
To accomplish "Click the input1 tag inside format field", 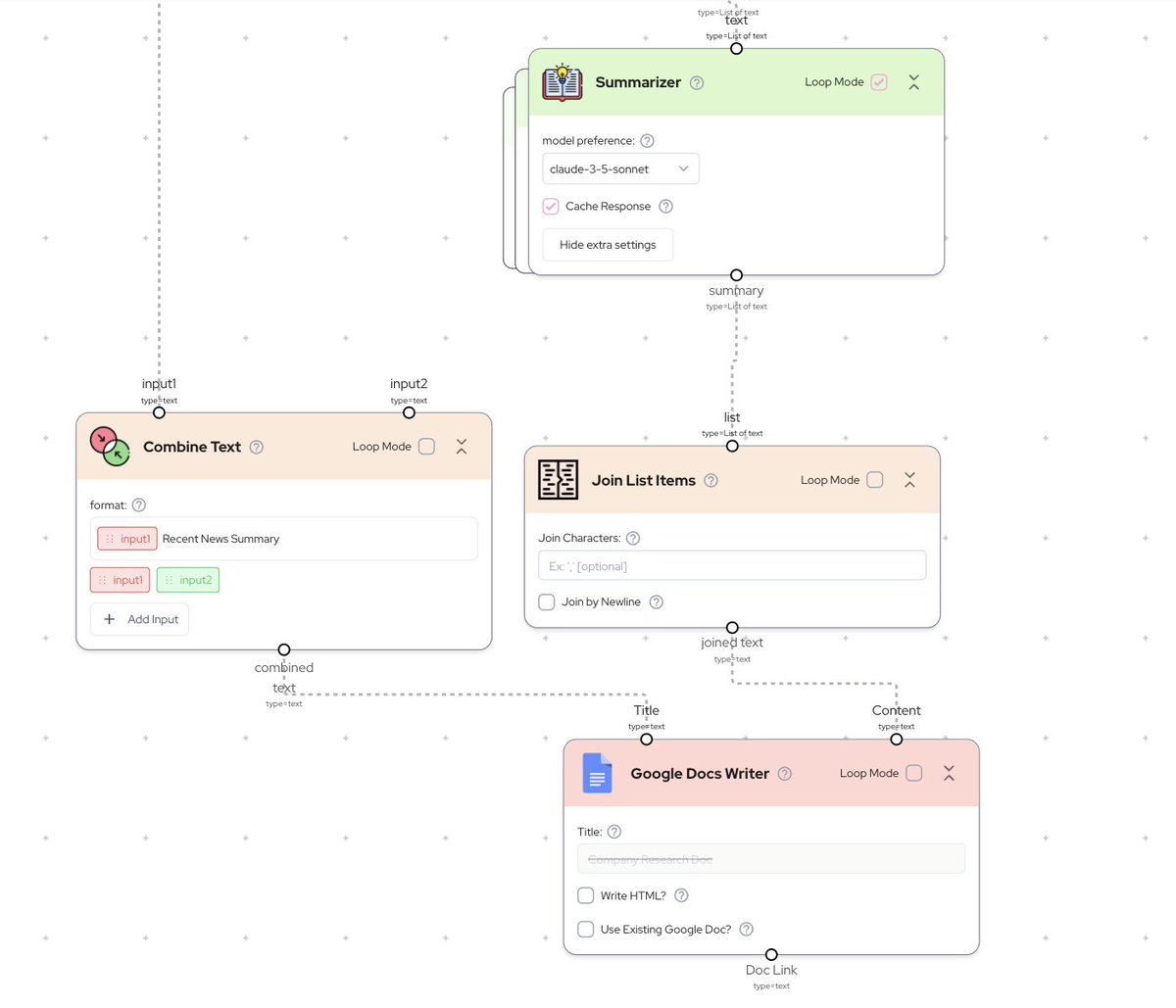I will (x=127, y=539).
